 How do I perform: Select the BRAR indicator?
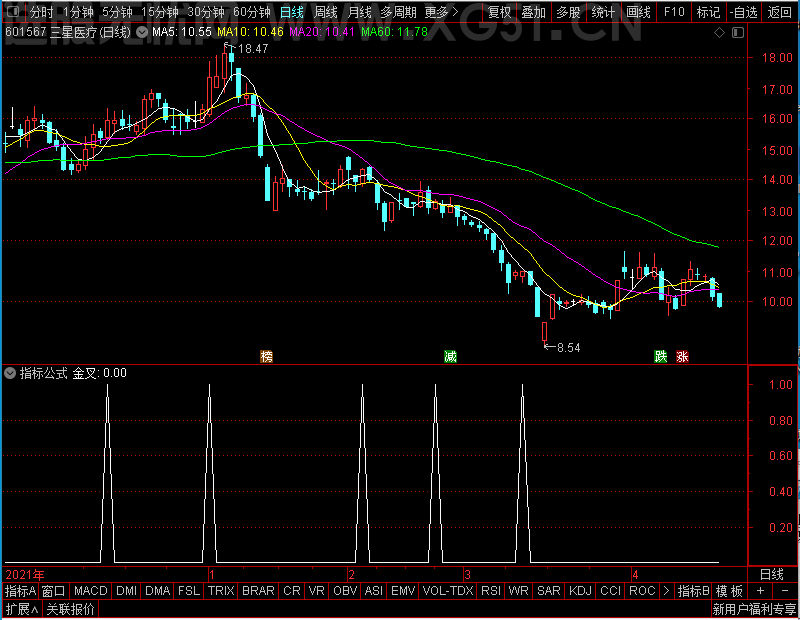coord(258,591)
